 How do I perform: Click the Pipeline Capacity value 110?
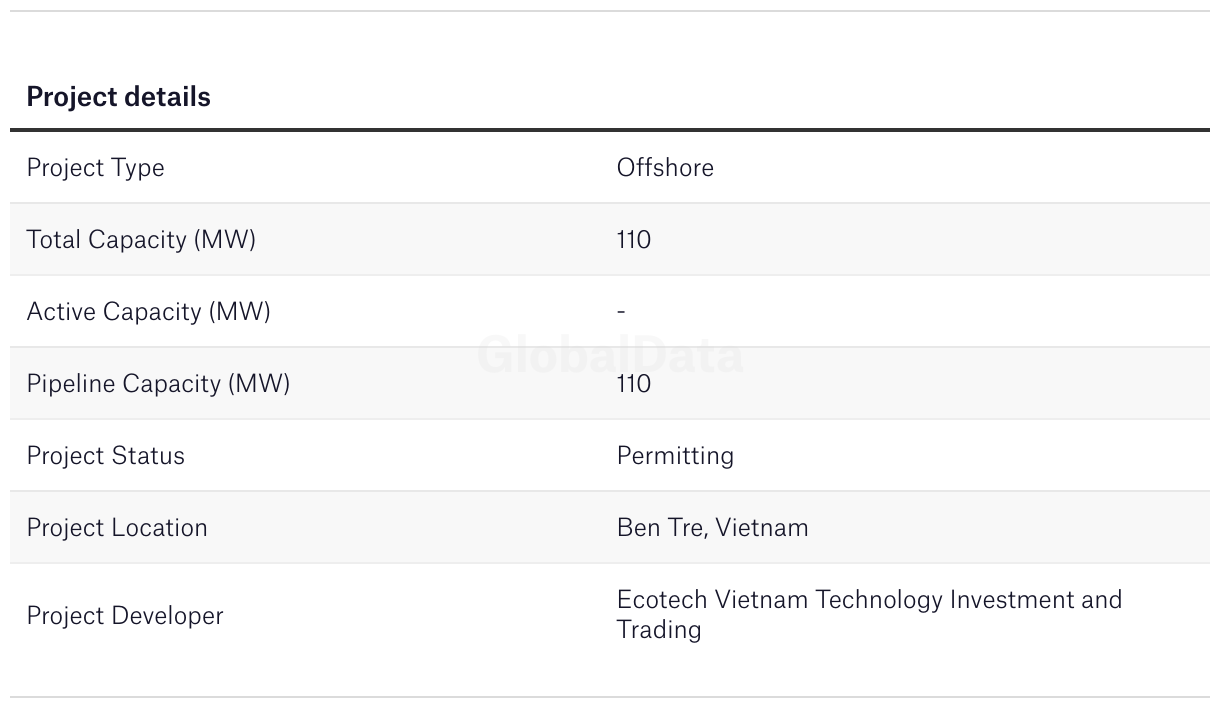[634, 384]
